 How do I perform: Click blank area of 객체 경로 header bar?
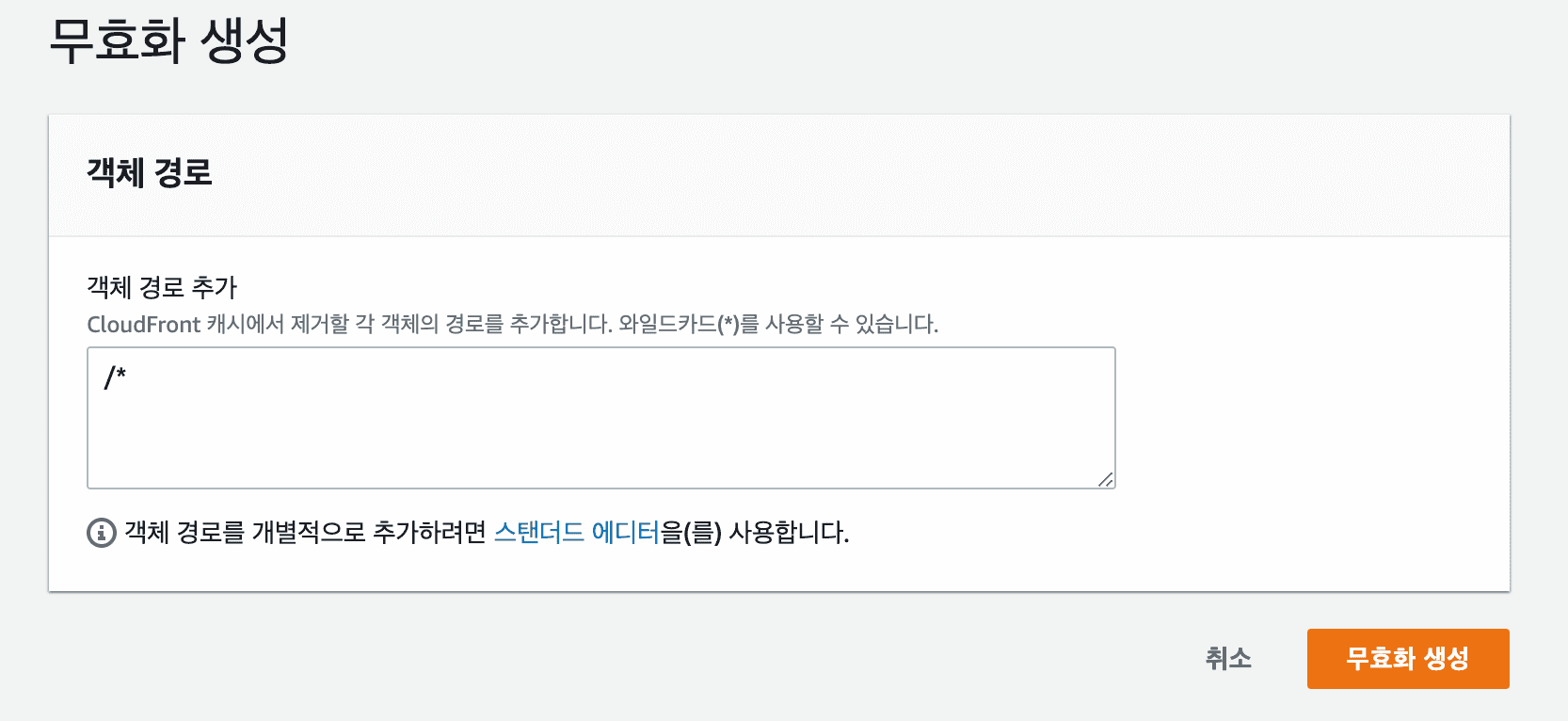point(847,175)
